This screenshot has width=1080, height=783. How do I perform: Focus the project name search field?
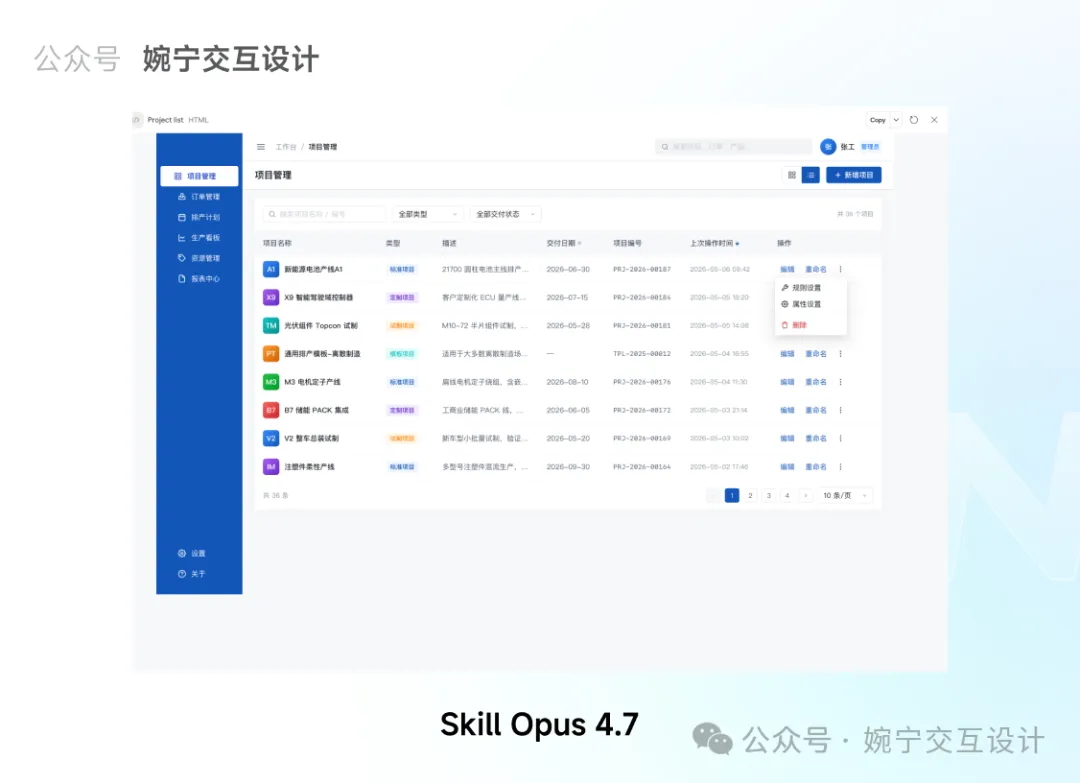pyautogui.click(x=324, y=214)
